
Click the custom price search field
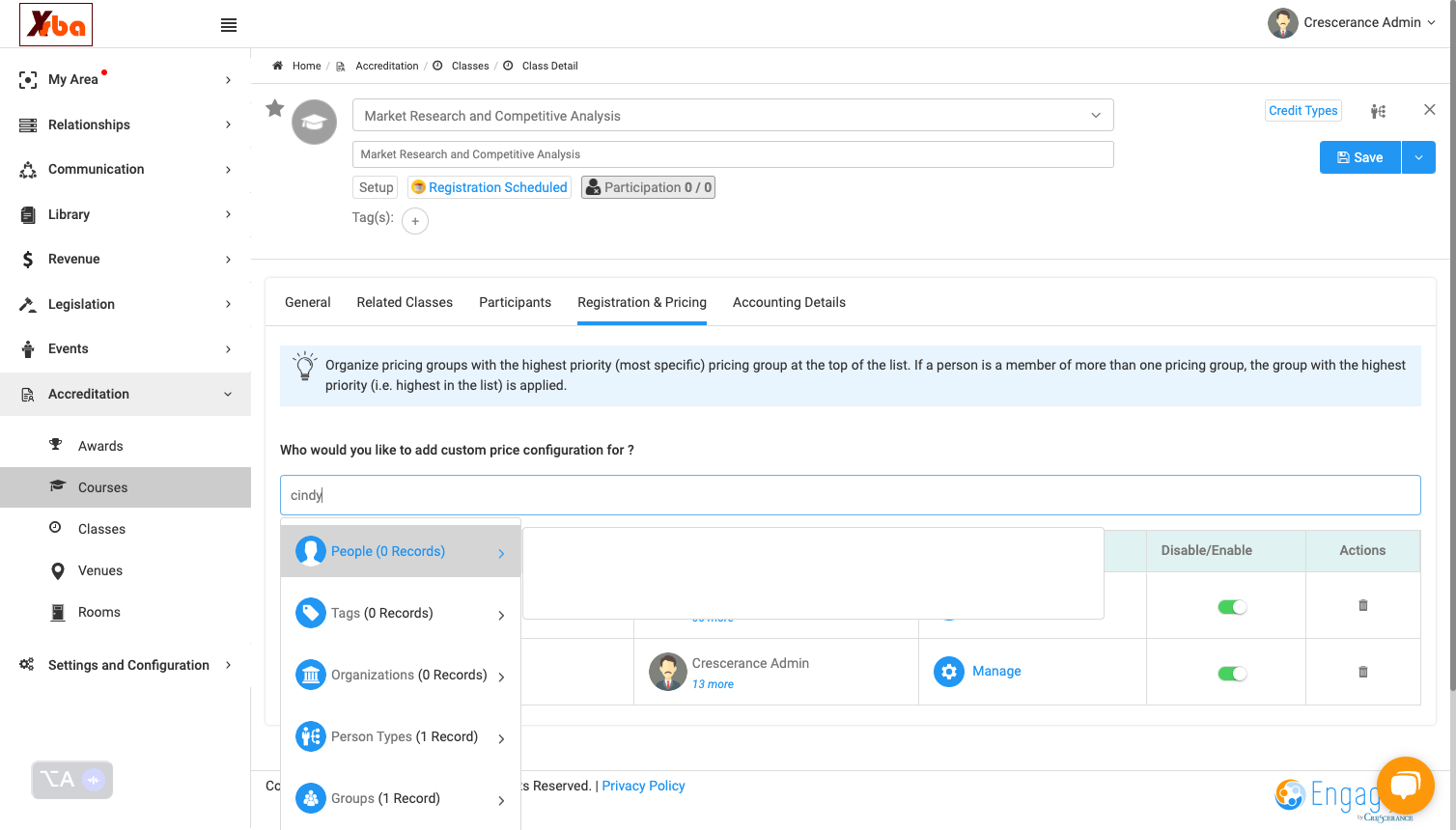pos(850,495)
